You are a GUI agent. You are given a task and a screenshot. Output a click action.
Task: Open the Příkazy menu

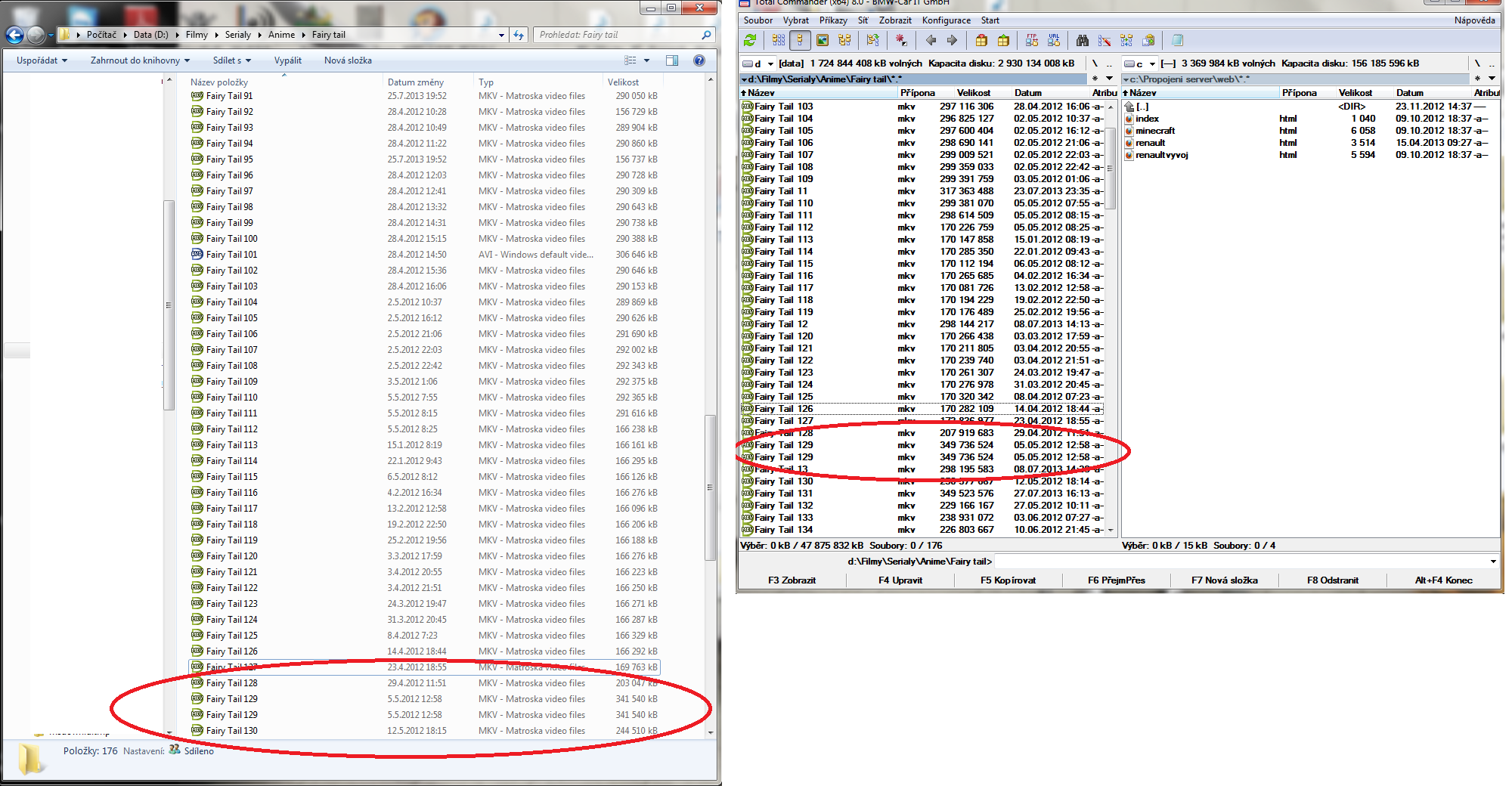point(833,20)
